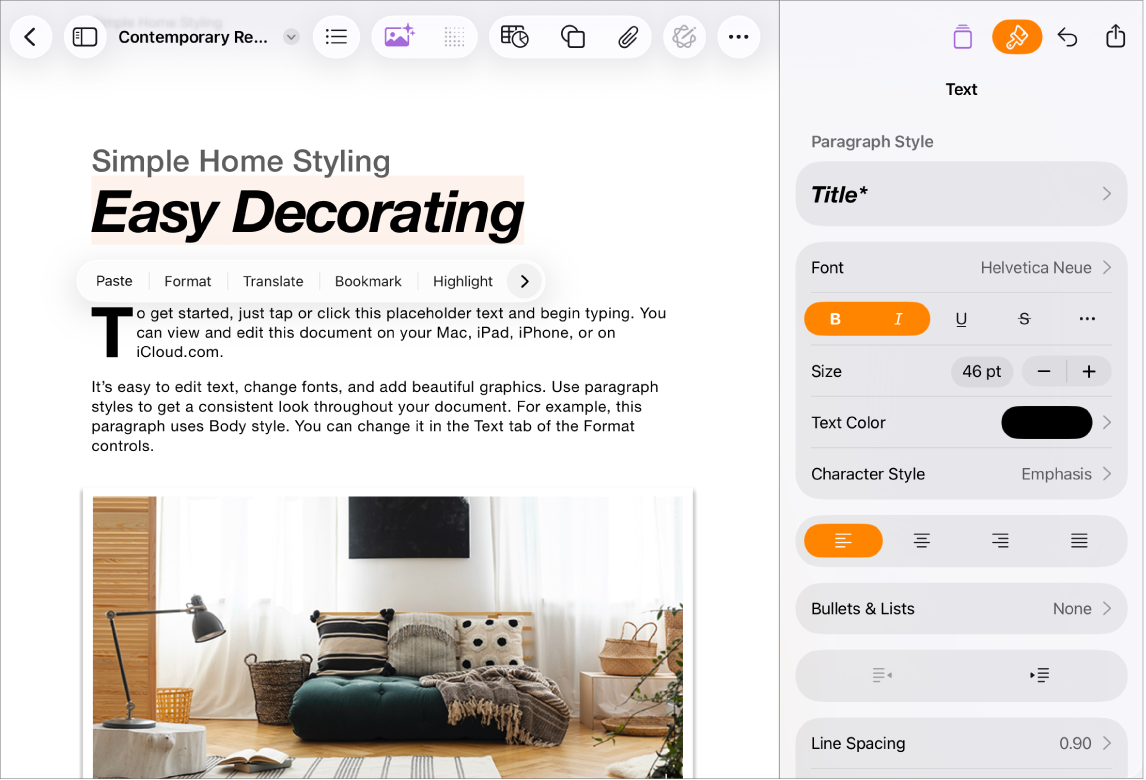The width and height of the screenshot is (1146, 780).
Task: Disable bold formatting
Action: point(835,318)
